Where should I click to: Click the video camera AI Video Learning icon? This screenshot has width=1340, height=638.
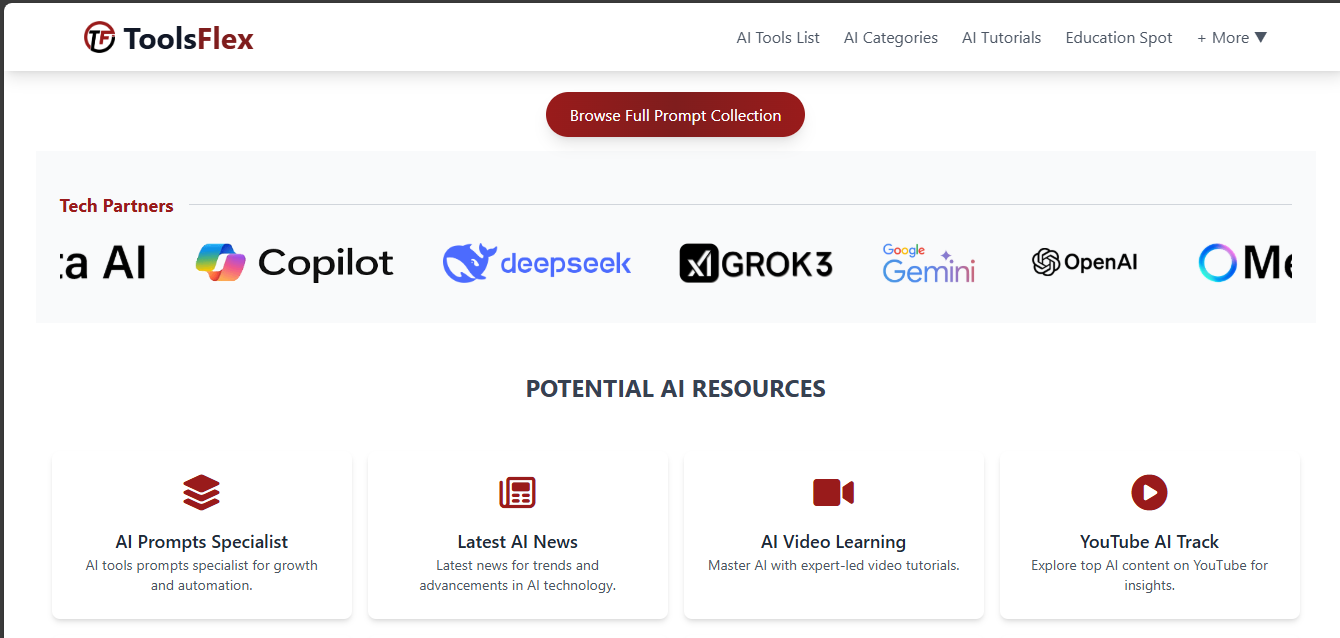tap(833, 492)
